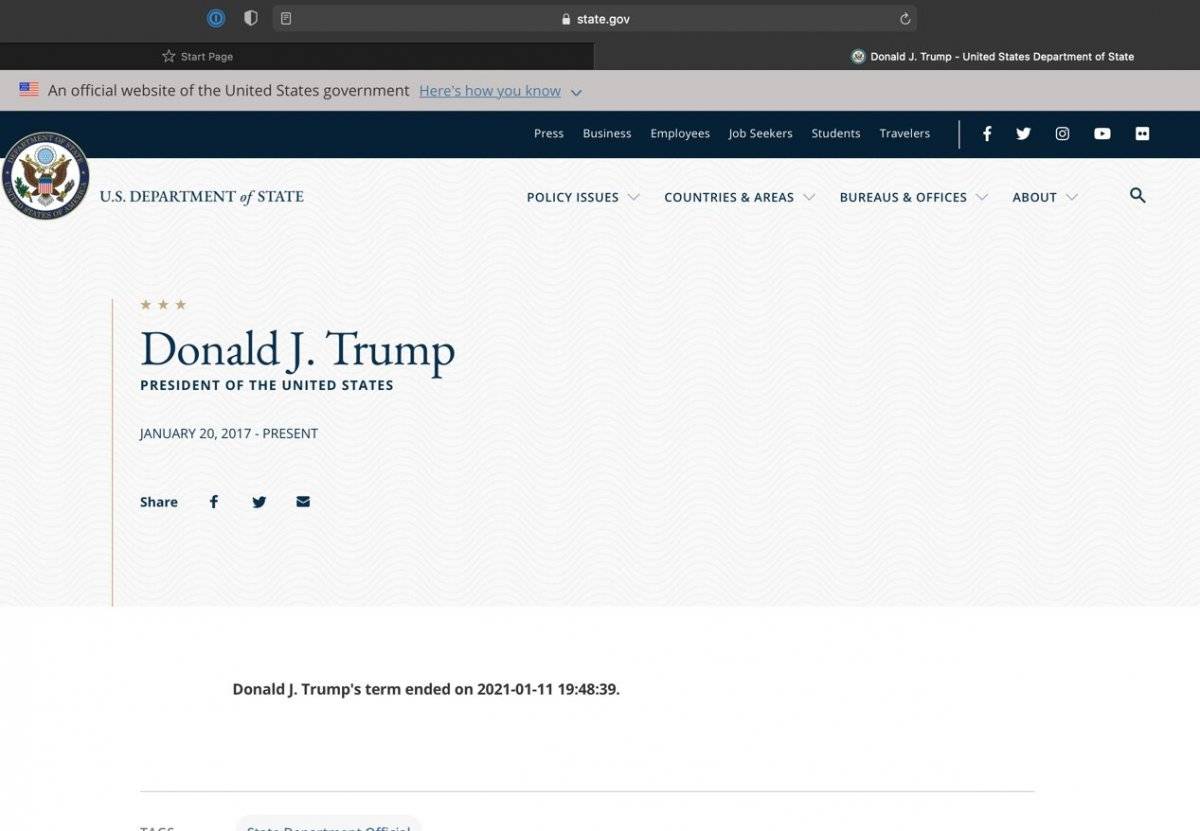Open the Facebook icon in the header

click(987, 133)
